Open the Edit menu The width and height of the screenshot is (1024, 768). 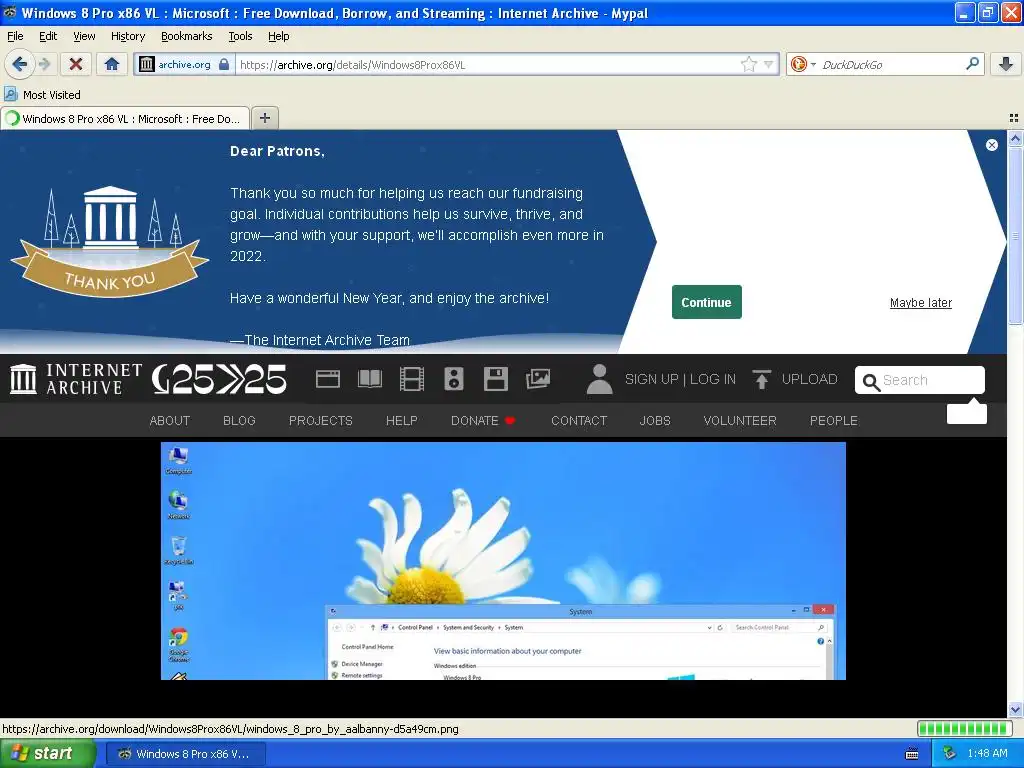pyautogui.click(x=48, y=36)
